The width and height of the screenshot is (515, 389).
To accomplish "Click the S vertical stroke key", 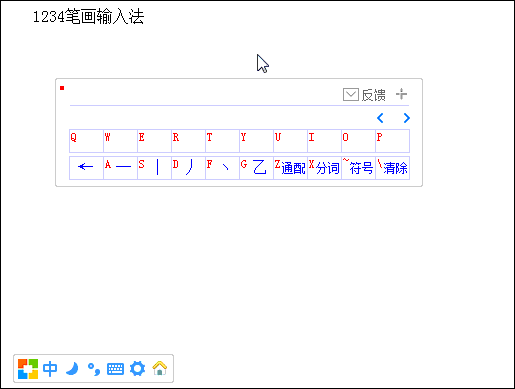I will click(x=154, y=168).
